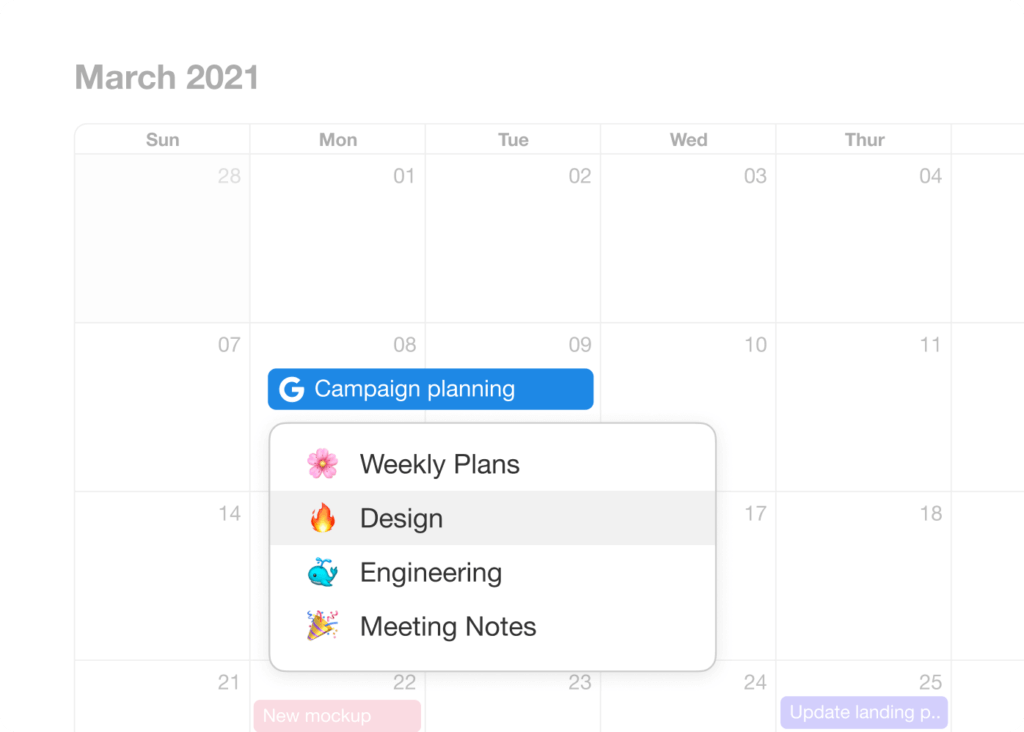
Task: Click the Sunday 07 date cell
Action: (x=162, y=407)
